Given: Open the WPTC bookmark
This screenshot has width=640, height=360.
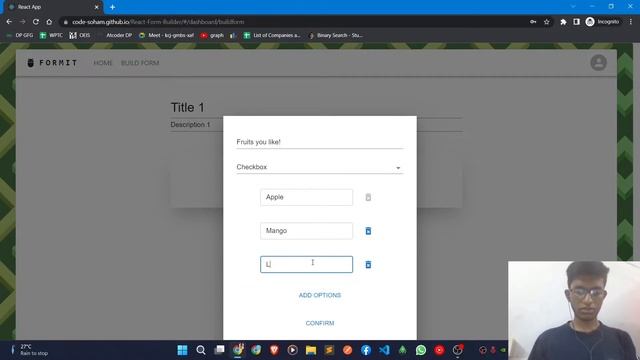Looking at the screenshot, I should click(x=51, y=36).
